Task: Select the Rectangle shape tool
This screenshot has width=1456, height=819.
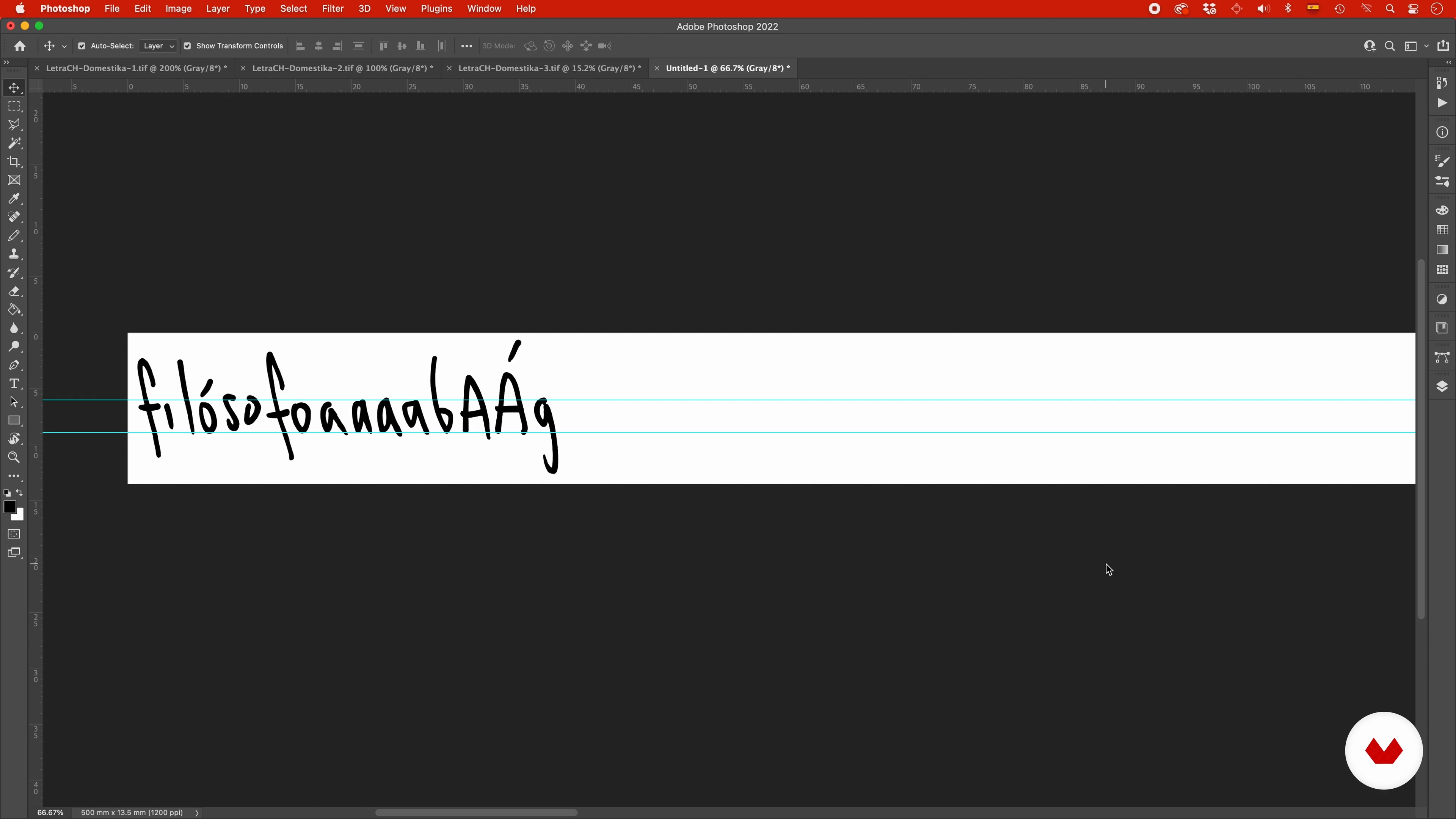Action: [14, 420]
